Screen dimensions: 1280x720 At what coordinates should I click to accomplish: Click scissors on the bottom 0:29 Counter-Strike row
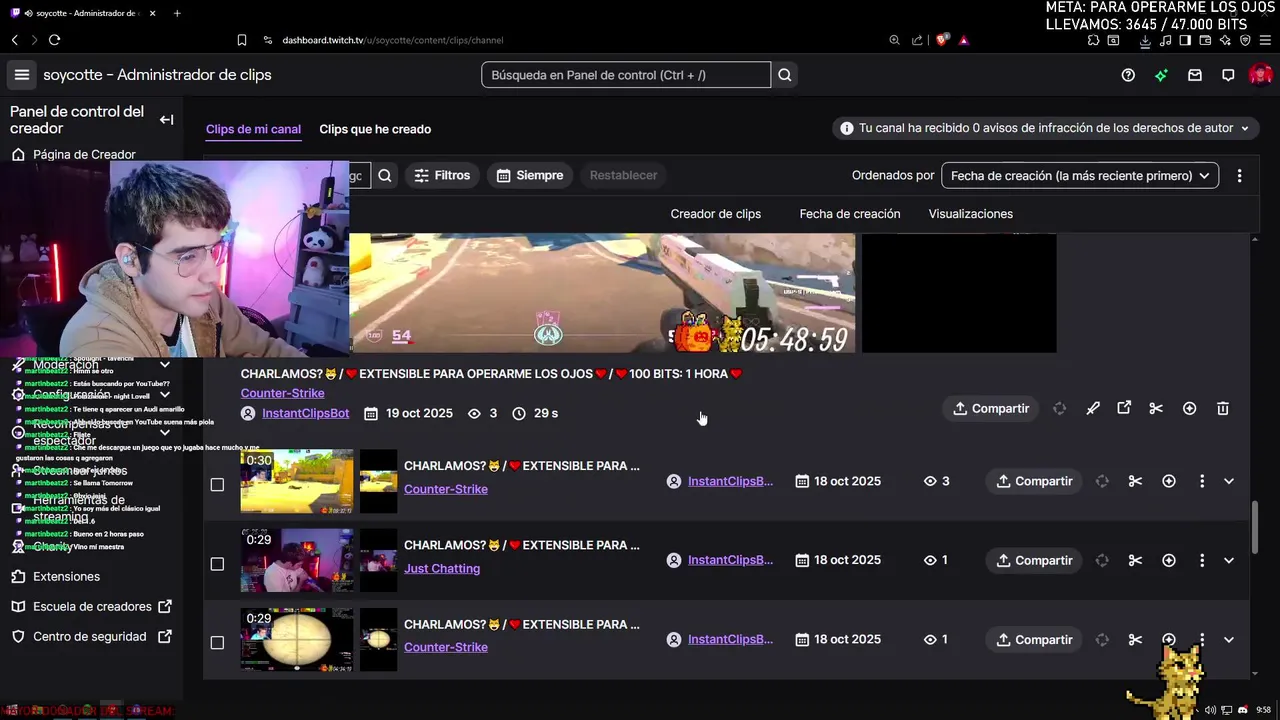(1135, 639)
